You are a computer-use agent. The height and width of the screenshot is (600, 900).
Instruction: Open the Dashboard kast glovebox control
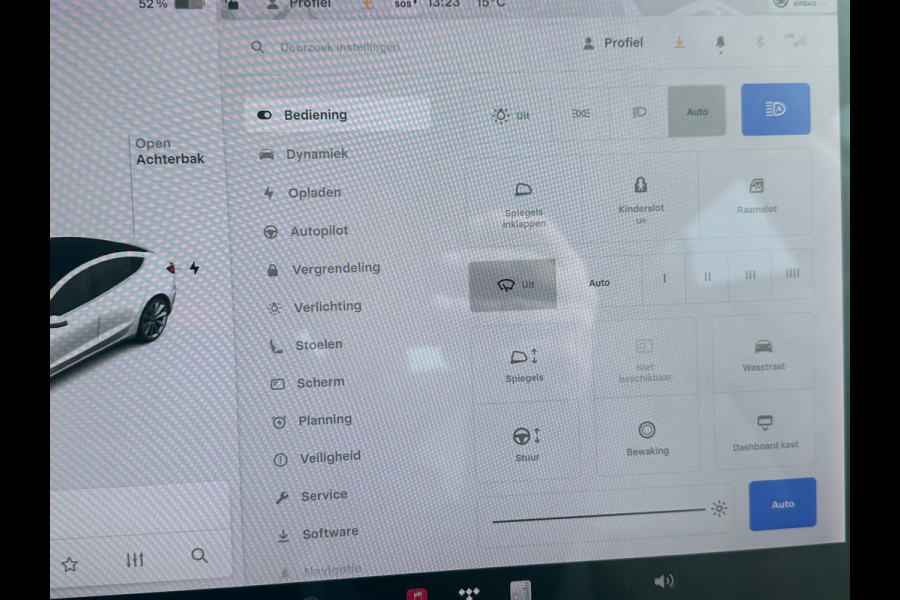(764, 430)
